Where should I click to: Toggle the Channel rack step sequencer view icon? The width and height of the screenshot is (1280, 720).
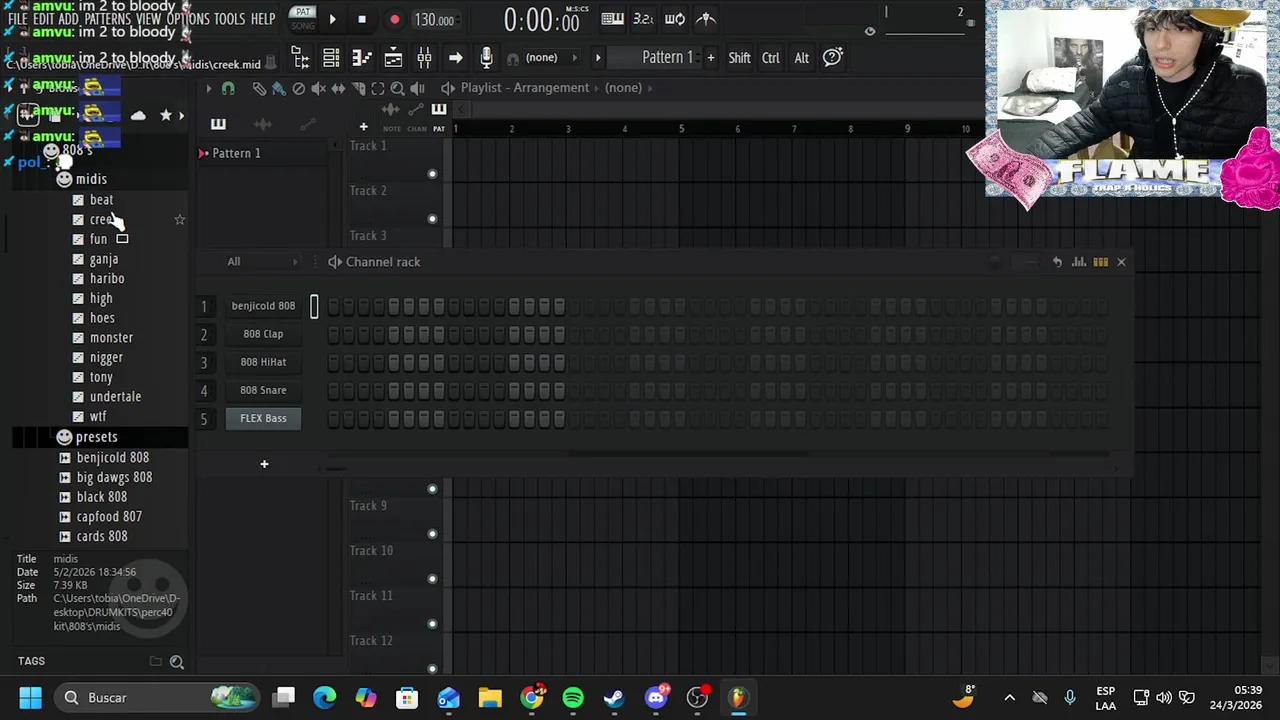[1100, 262]
